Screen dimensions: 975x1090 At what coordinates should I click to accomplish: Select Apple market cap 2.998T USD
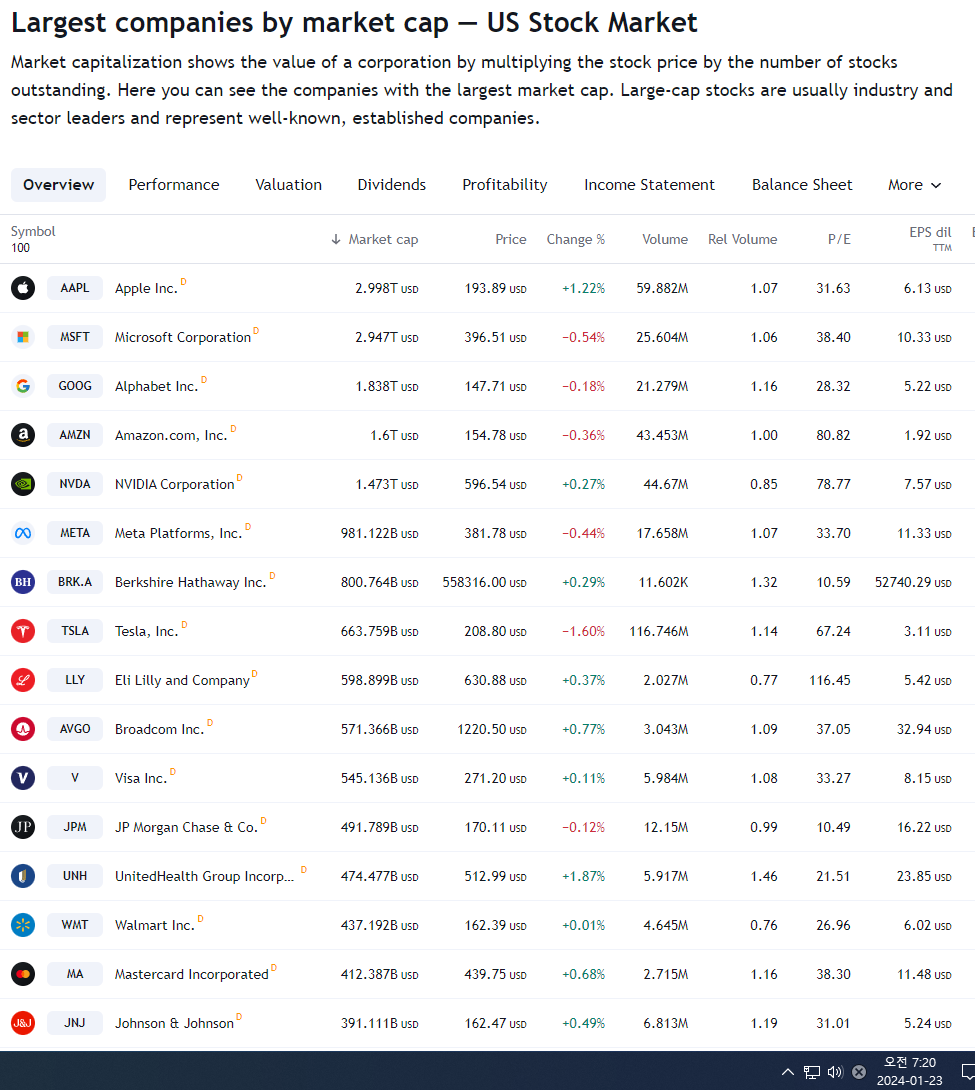coord(386,288)
